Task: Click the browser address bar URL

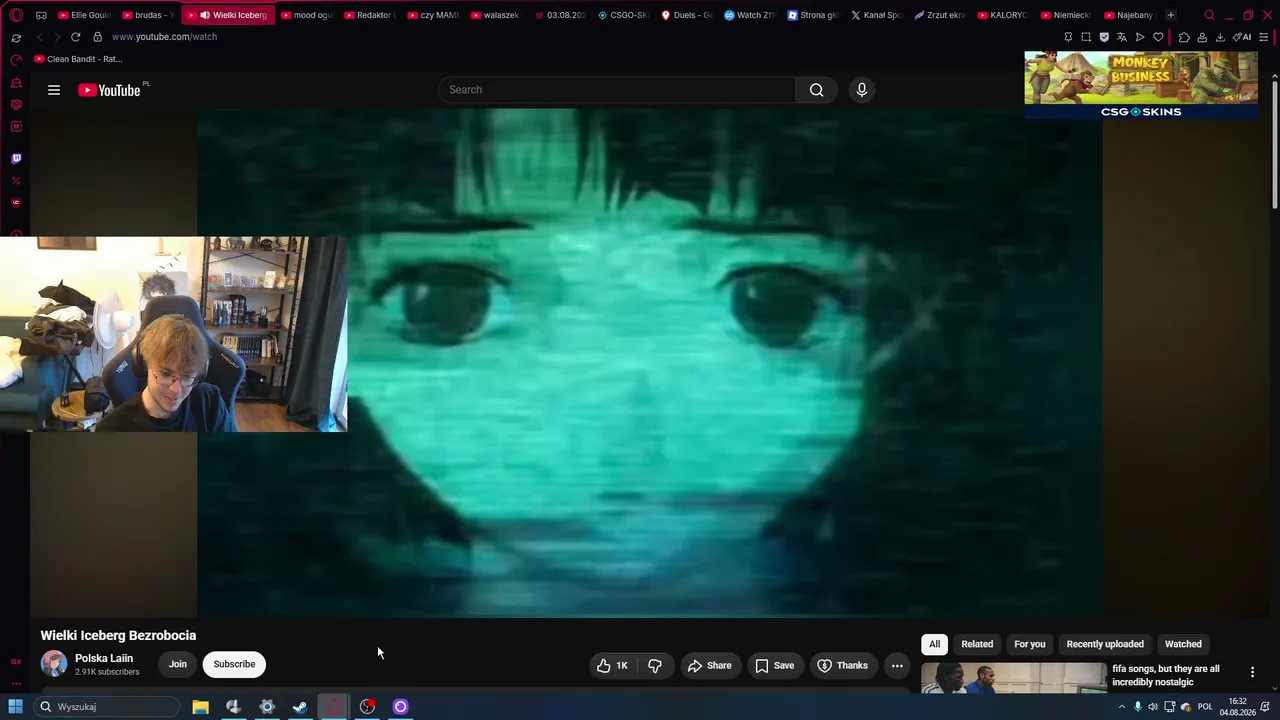Action: (x=164, y=37)
